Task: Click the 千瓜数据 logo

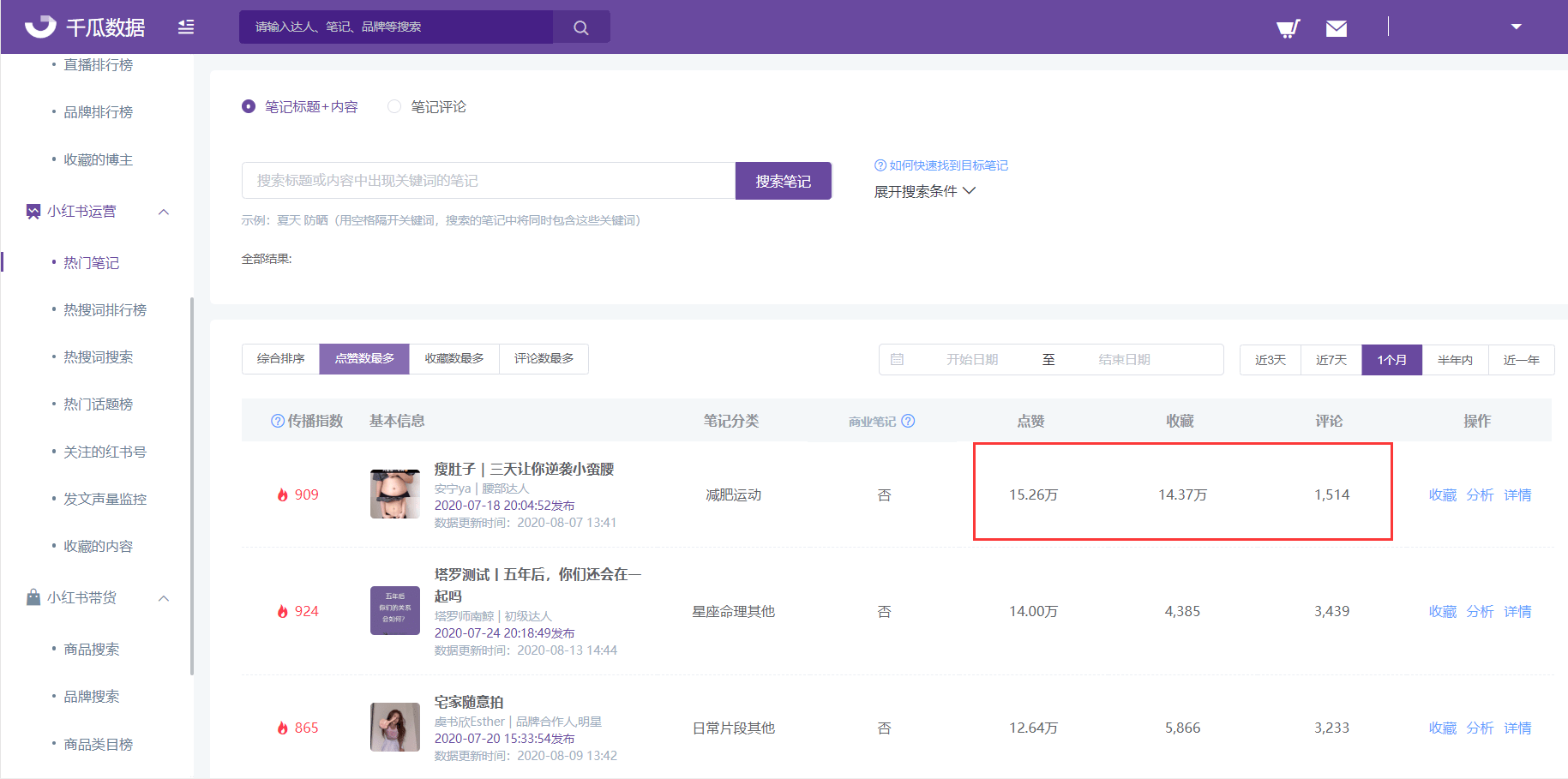Action: pyautogui.click(x=86, y=27)
